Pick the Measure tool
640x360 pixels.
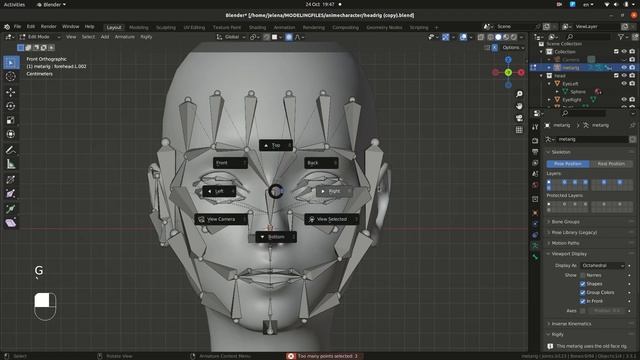point(11,164)
